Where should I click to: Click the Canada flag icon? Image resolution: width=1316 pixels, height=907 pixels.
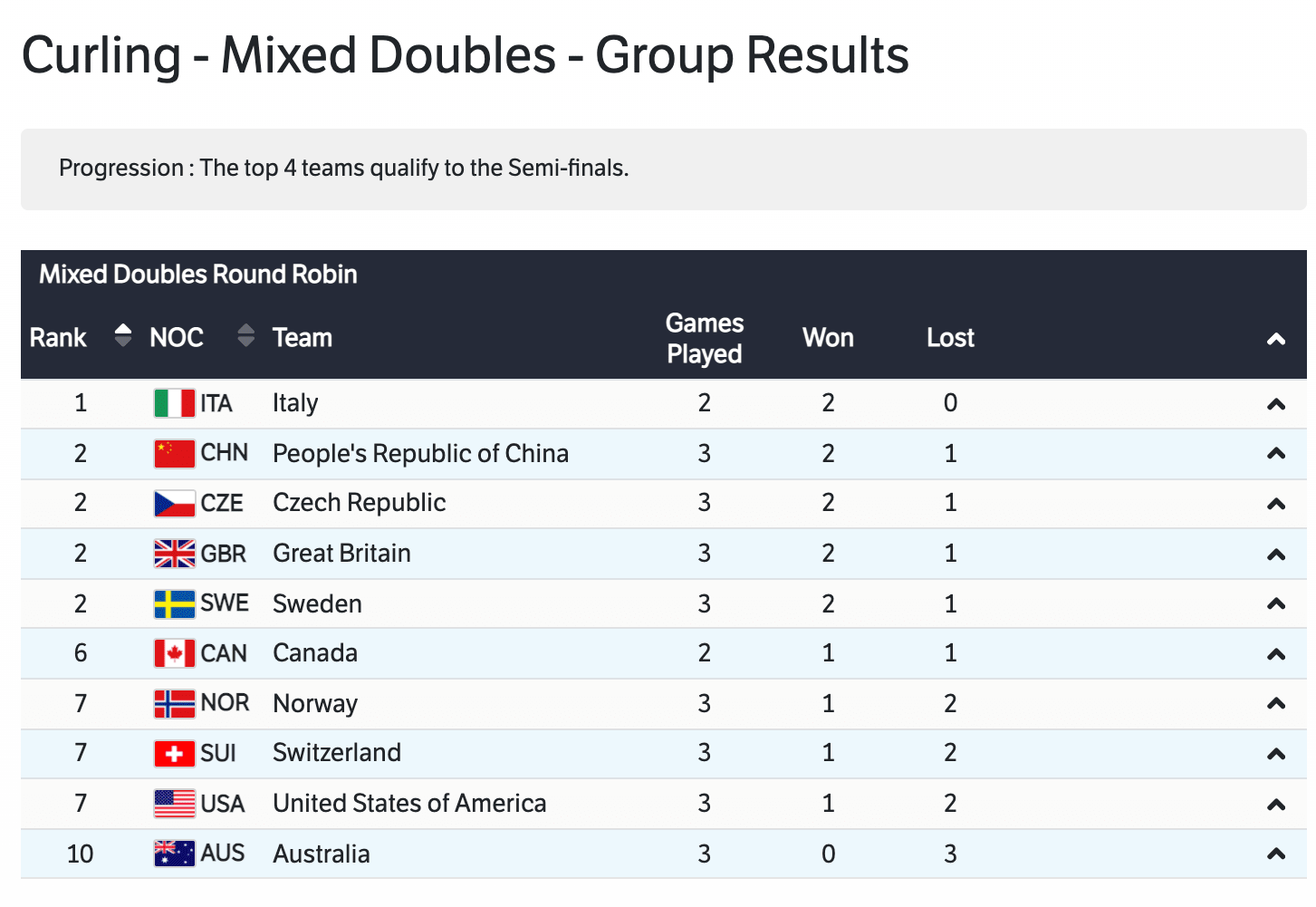point(174,653)
